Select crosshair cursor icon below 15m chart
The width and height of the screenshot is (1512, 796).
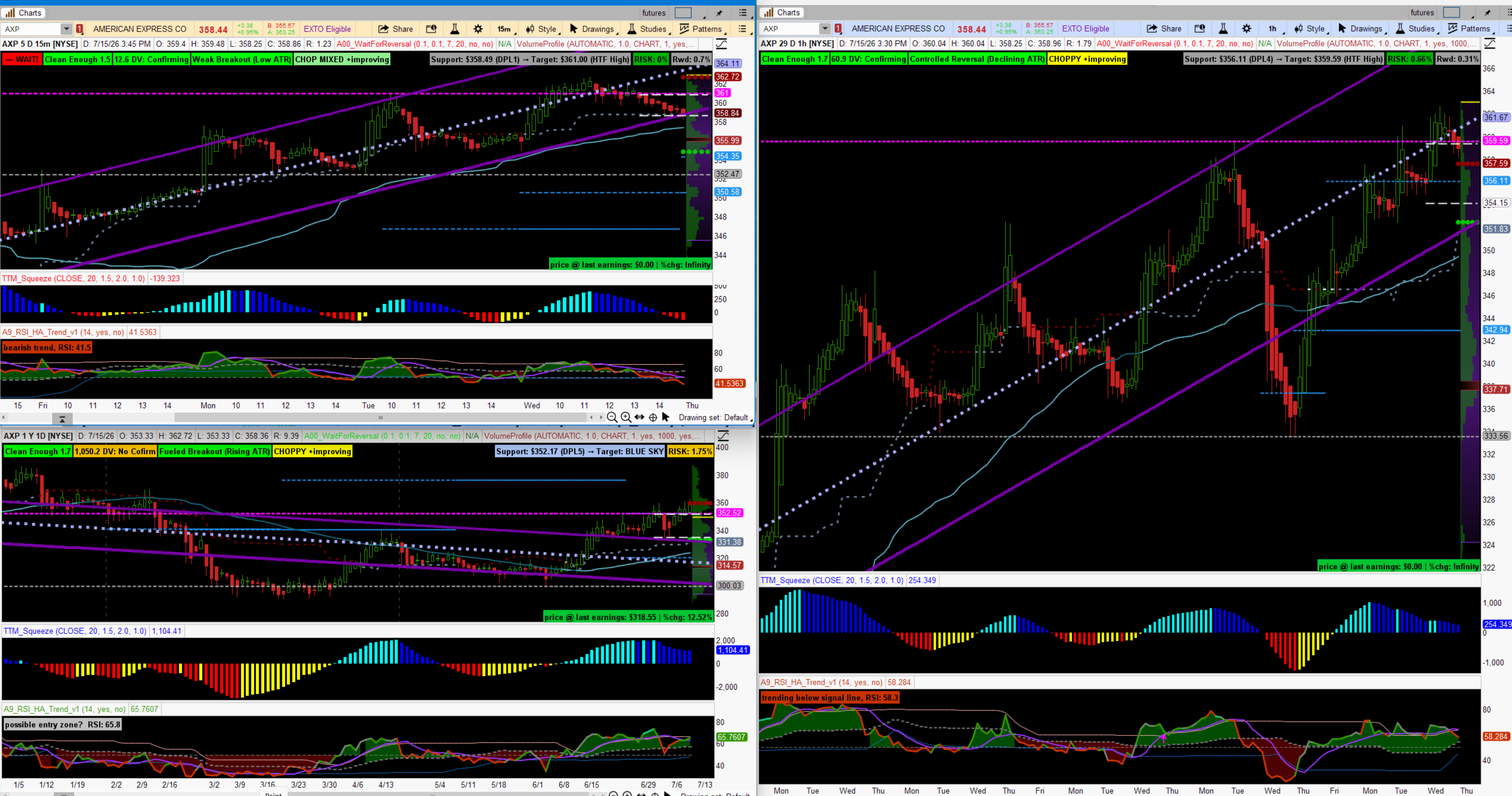(x=653, y=417)
